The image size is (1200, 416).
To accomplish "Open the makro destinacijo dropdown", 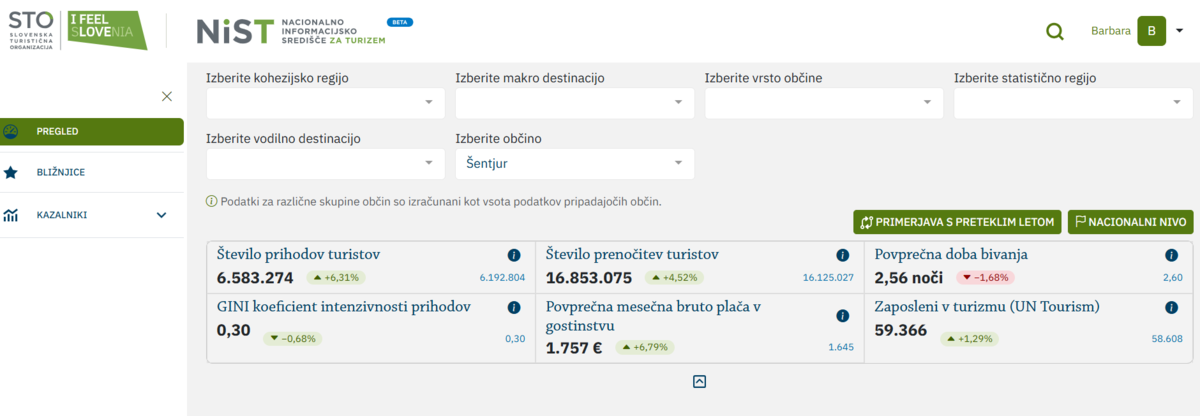I will [x=574, y=102].
